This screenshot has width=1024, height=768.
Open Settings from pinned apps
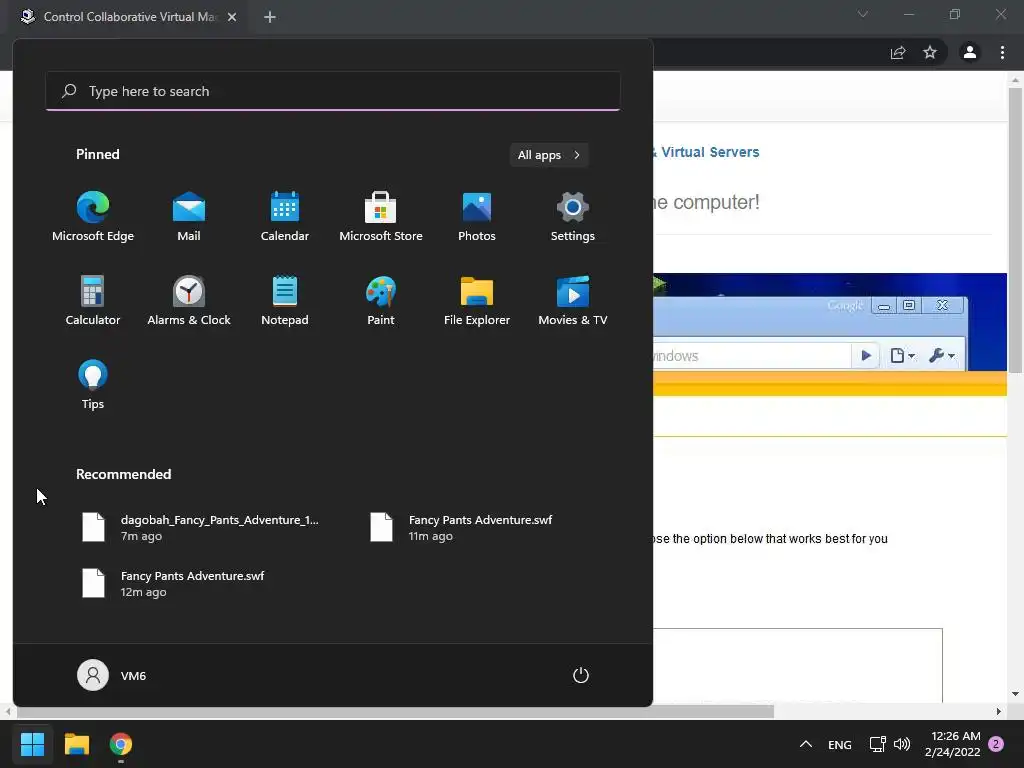(573, 217)
